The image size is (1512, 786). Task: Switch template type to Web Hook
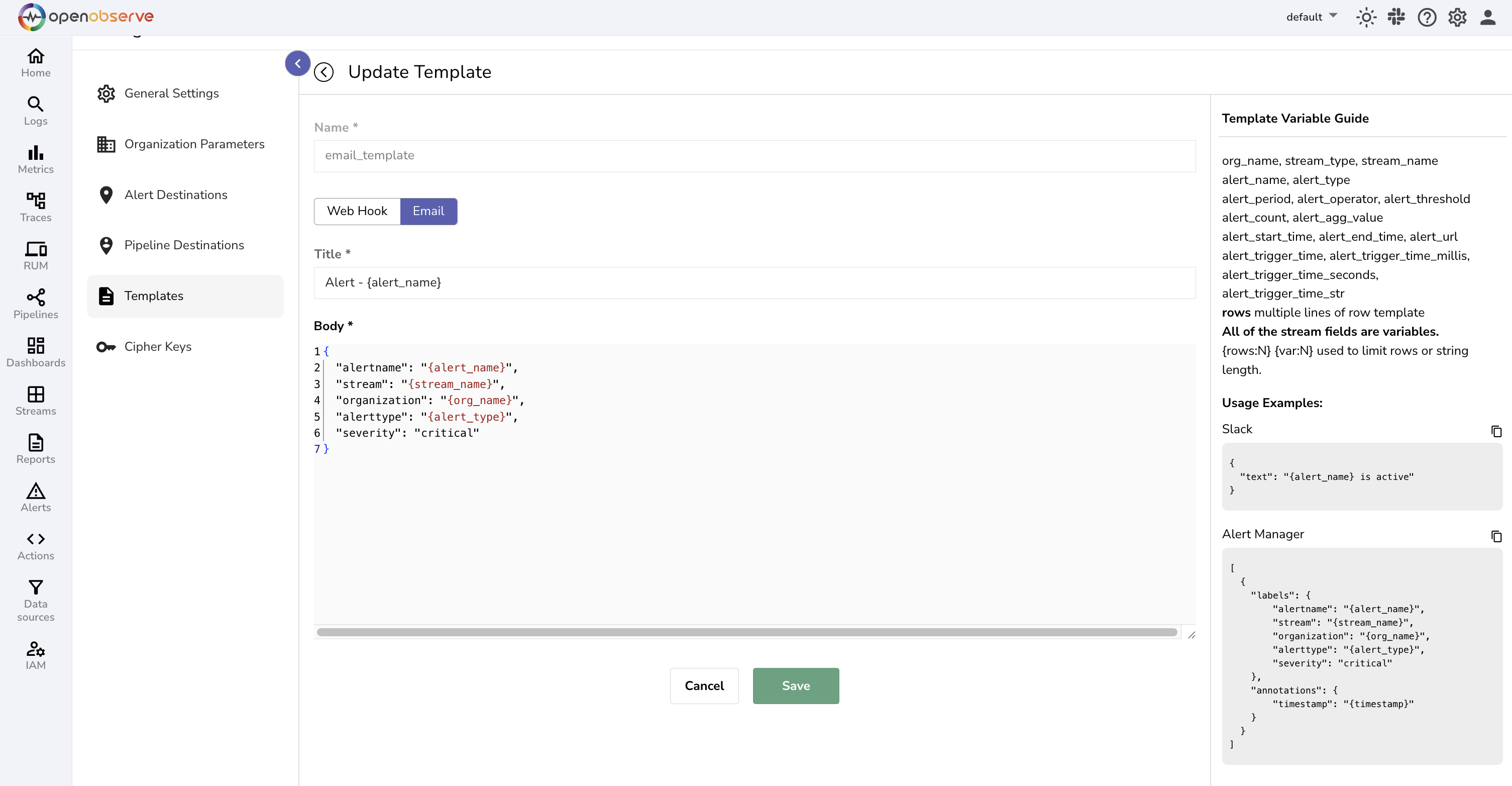tap(357, 211)
